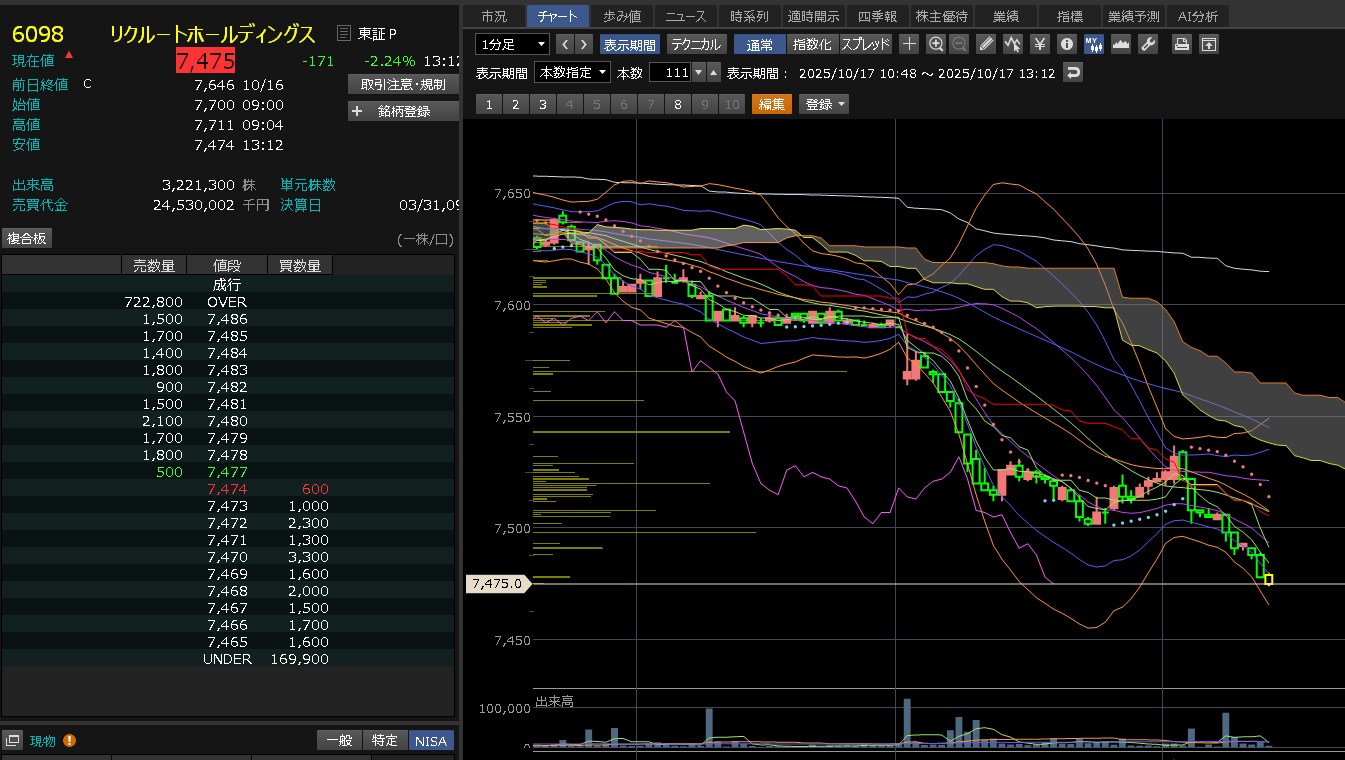
Task: Select the NISA account type
Action: pyautogui.click(x=431, y=740)
